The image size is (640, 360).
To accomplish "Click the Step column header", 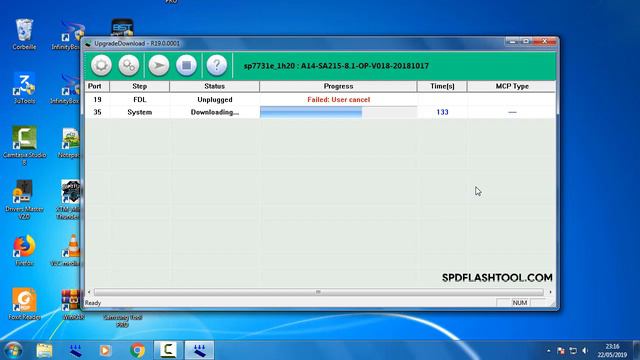I will pyautogui.click(x=140, y=86).
